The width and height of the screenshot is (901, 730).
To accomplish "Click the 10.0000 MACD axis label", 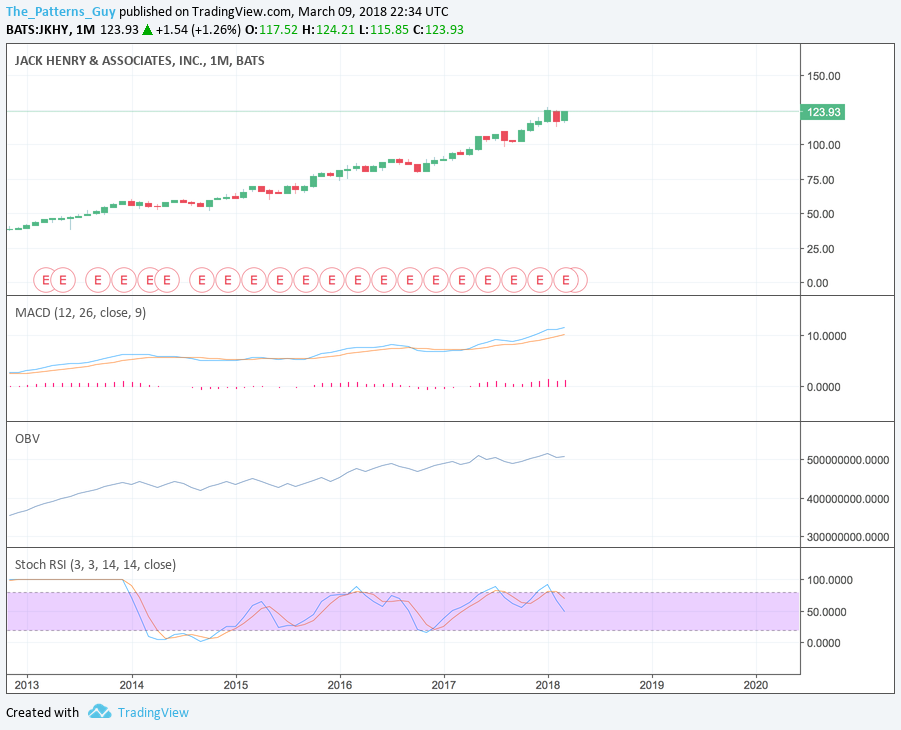I will pyautogui.click(x=826, y=336).
